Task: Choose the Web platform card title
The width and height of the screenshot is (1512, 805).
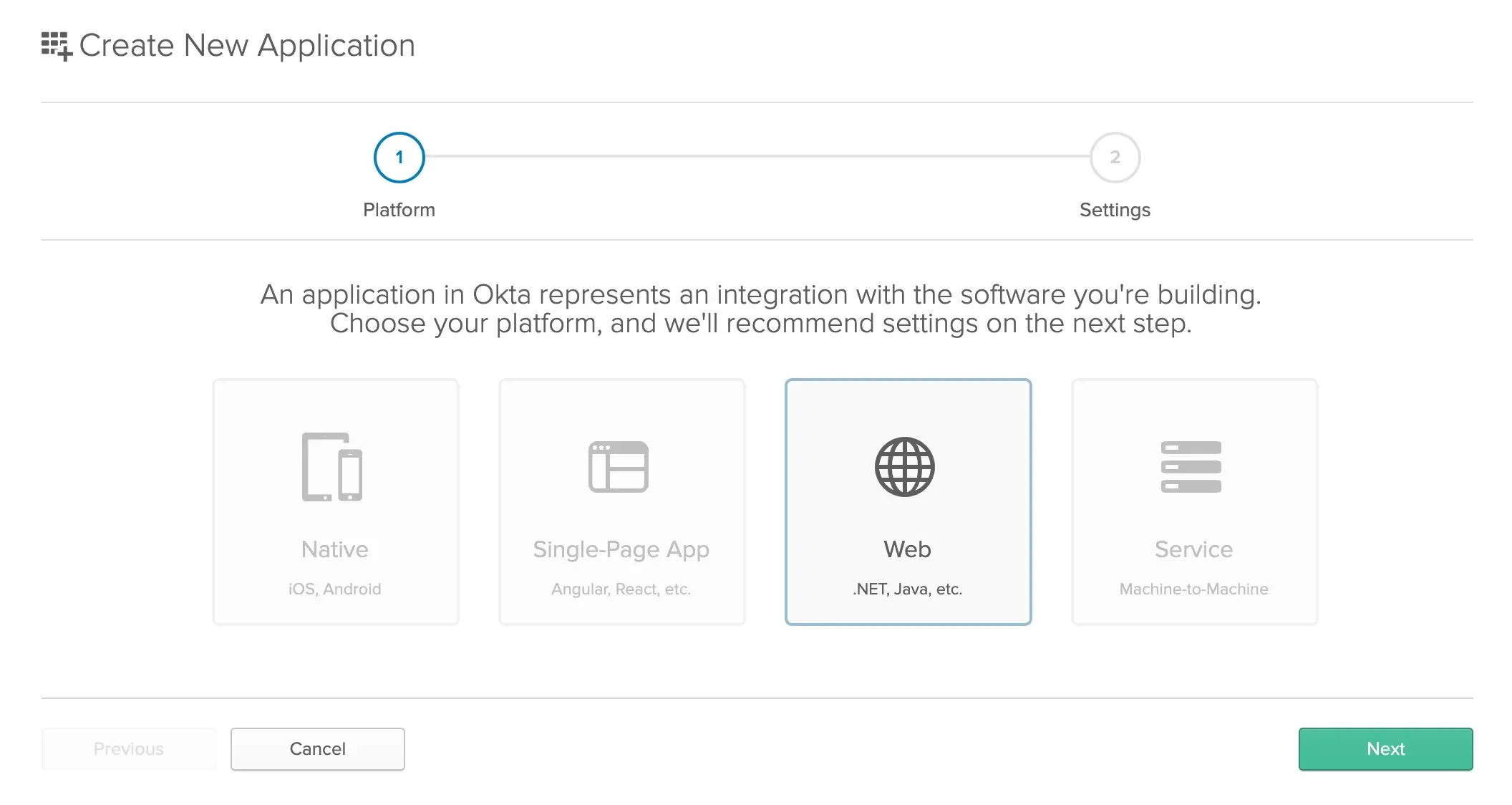Action: pos(907,549)
